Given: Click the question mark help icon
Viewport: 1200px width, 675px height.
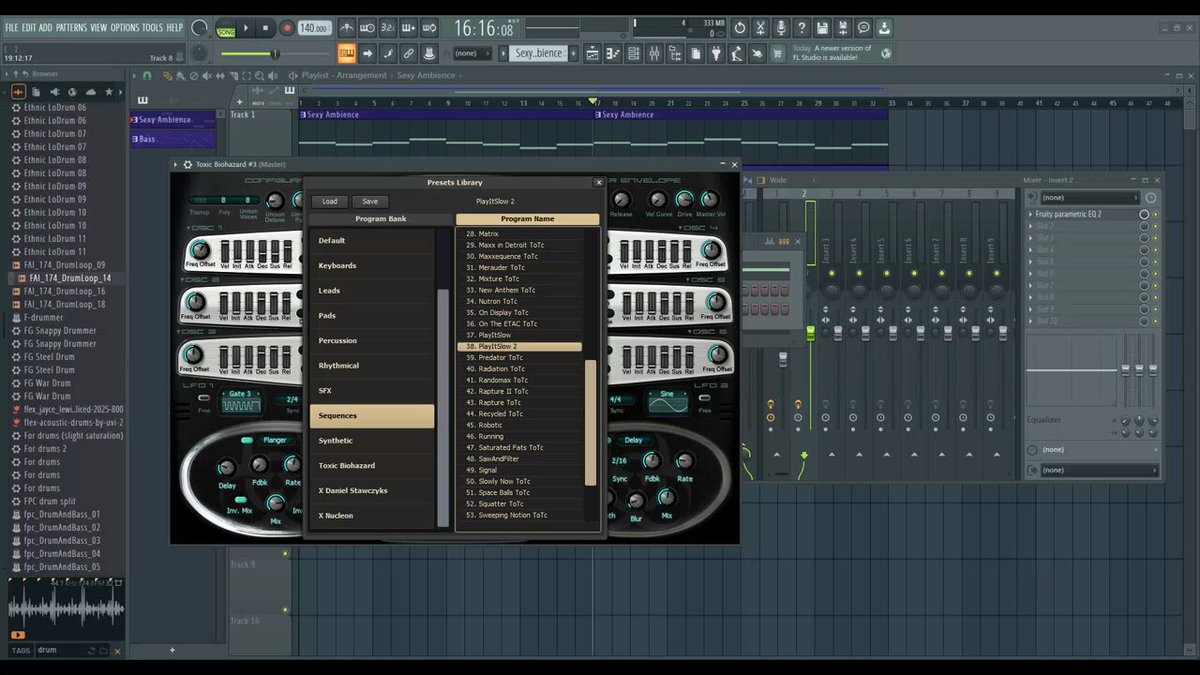Looking at the screenshot, I should [801, 28].
